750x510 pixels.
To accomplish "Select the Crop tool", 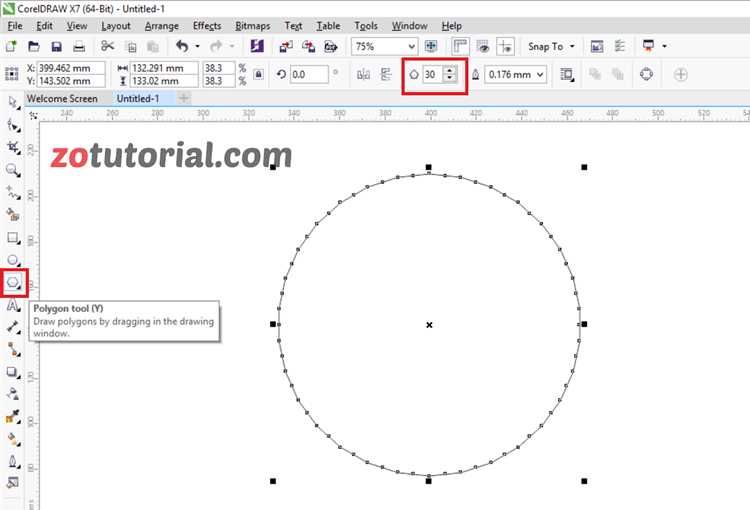I will [13, 147].
